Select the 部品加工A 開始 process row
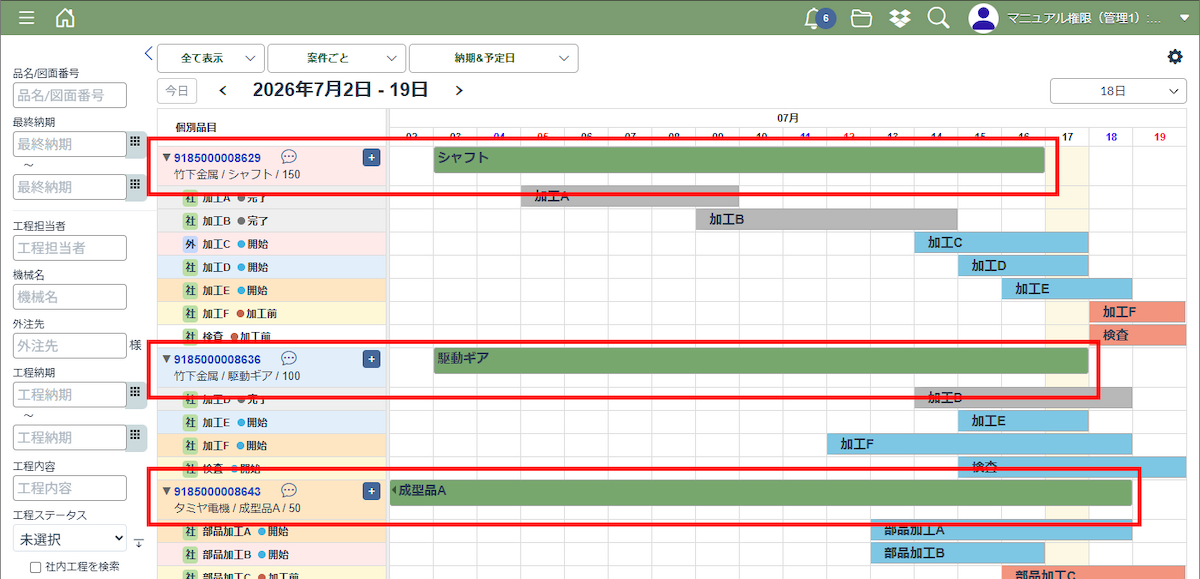The image size is (1200, 579). click(272, 532)
